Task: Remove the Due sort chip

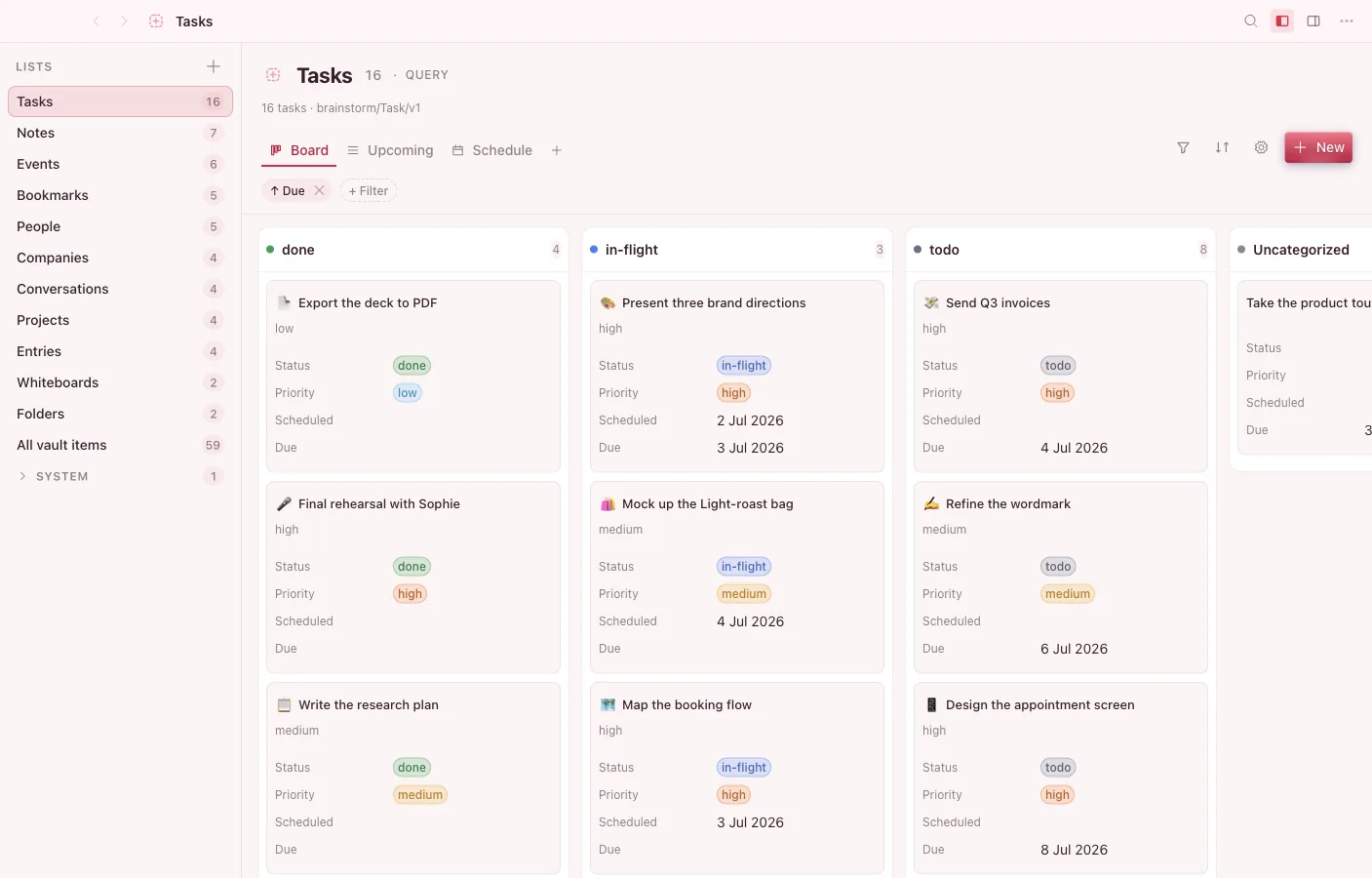Action: click(319, 190)
